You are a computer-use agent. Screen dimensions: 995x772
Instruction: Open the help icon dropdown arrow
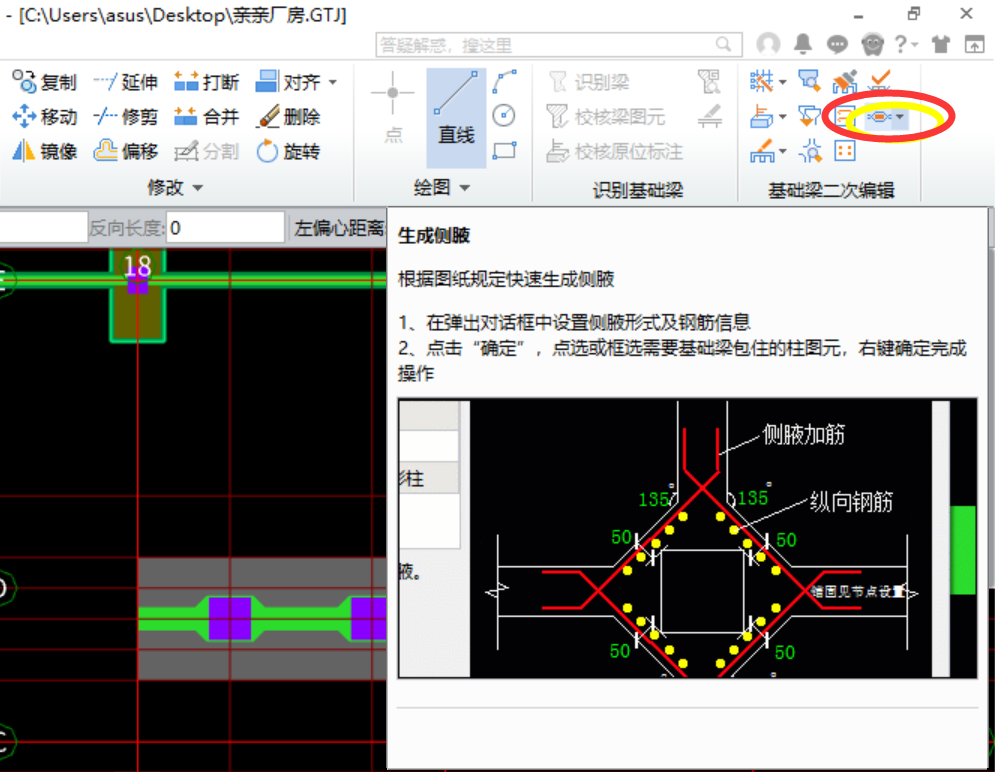914,44
